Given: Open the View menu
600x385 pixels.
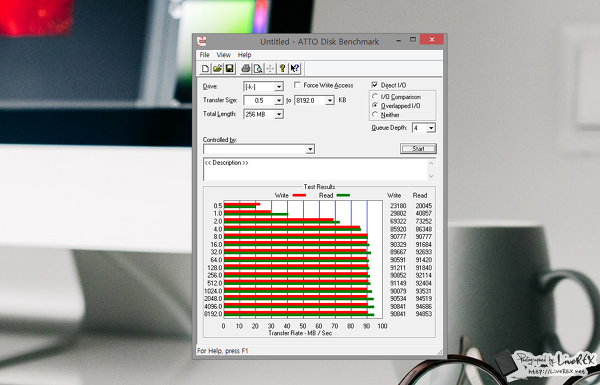Looking at the screenshot, I should (223, 55).
